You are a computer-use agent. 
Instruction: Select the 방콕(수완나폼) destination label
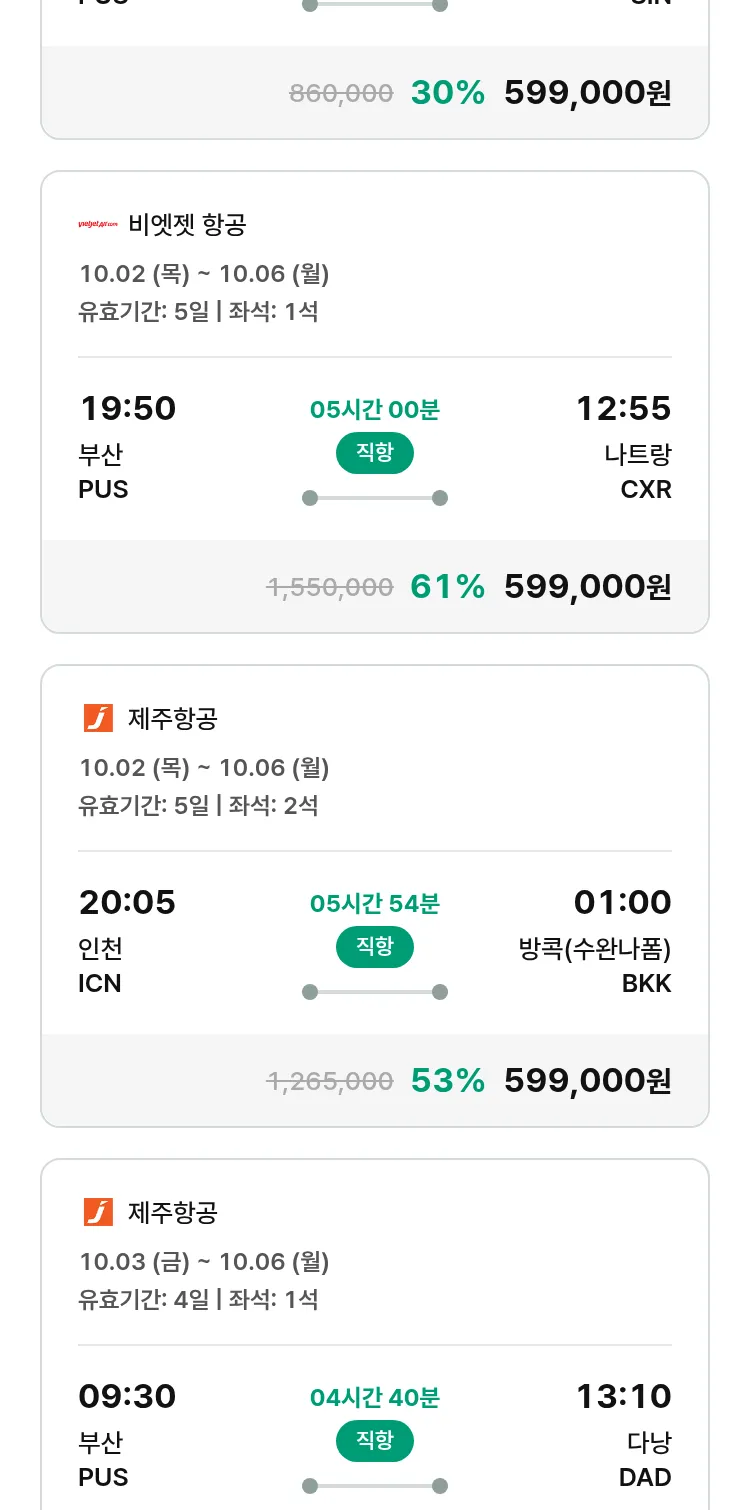[x=595, y=948]
